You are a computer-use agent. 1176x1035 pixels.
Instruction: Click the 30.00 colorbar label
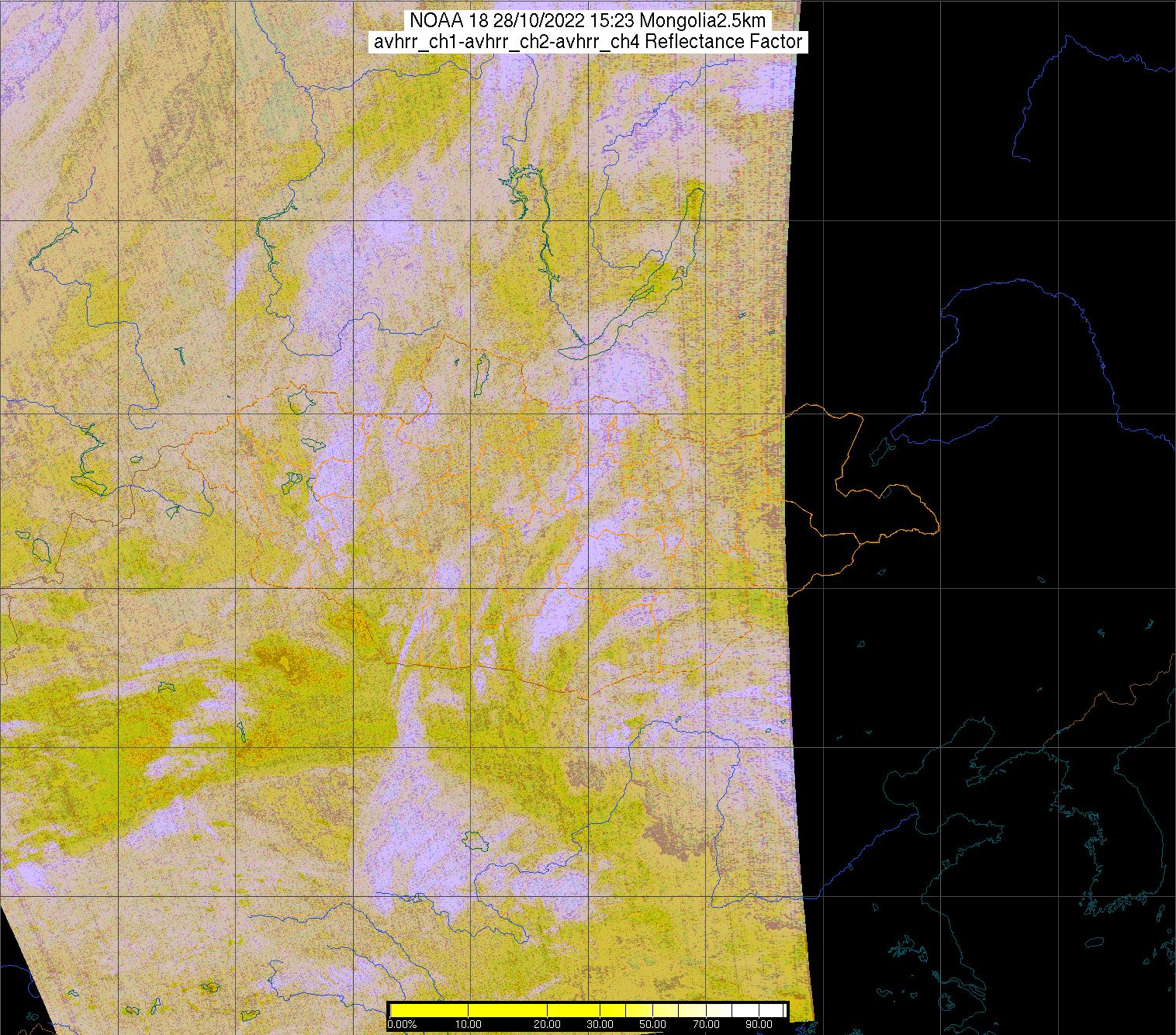point(601,1025)
